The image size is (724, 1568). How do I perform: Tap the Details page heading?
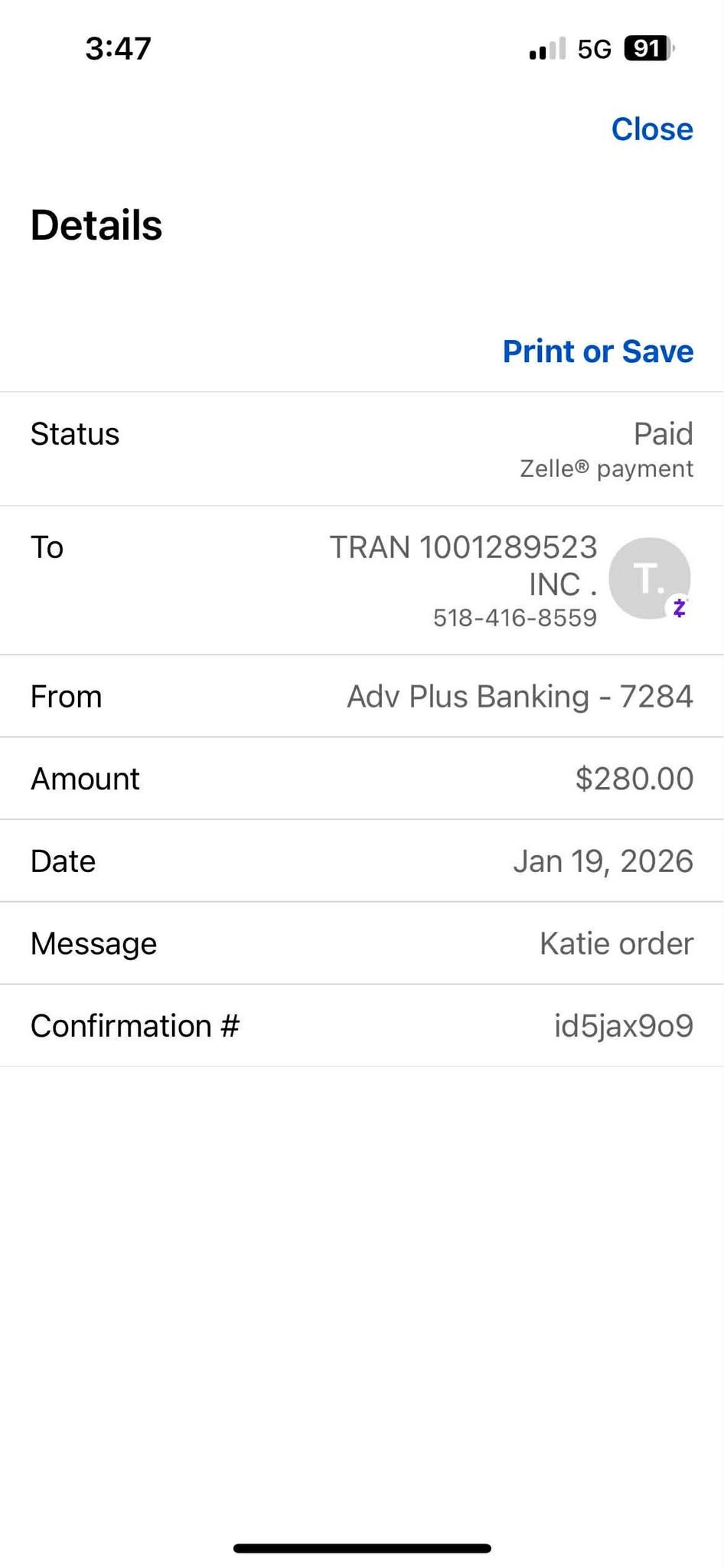(96, 225)
